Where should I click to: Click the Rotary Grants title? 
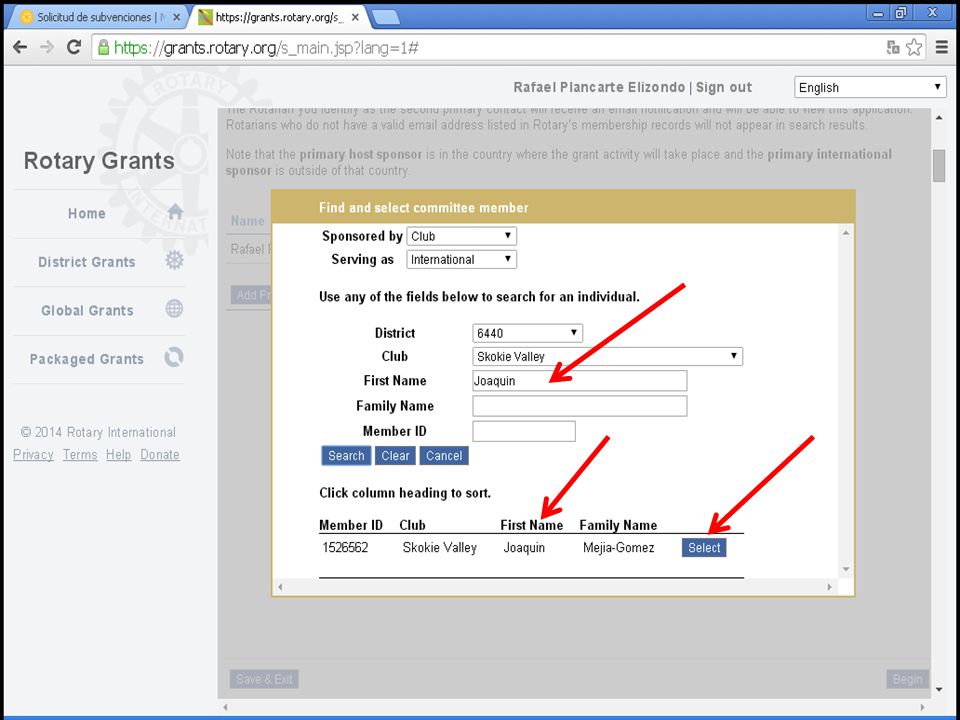tap(99, 160)
